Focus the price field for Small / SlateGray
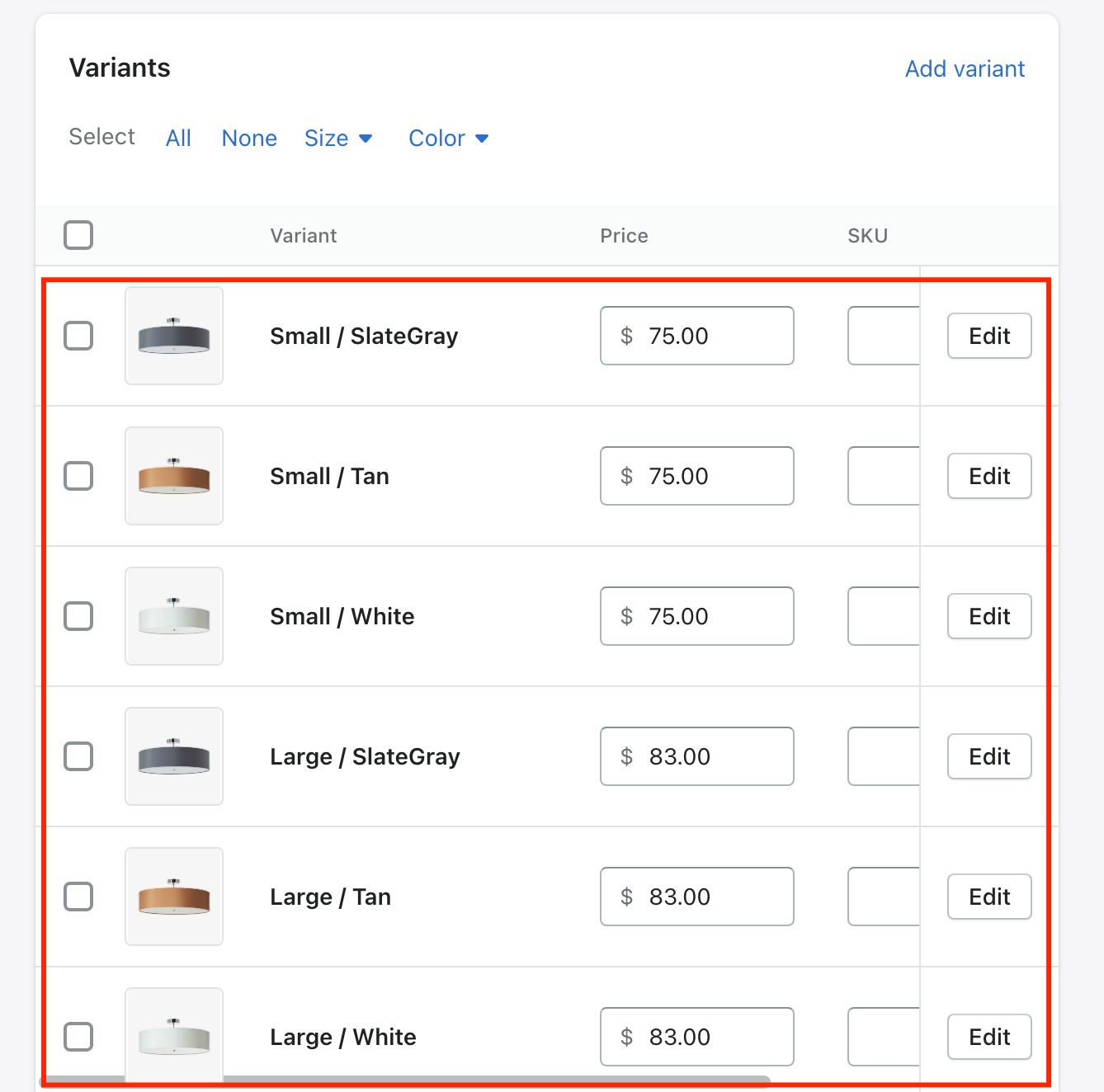Screen dimensions: 1104x1092 click(x=697, y=336)
